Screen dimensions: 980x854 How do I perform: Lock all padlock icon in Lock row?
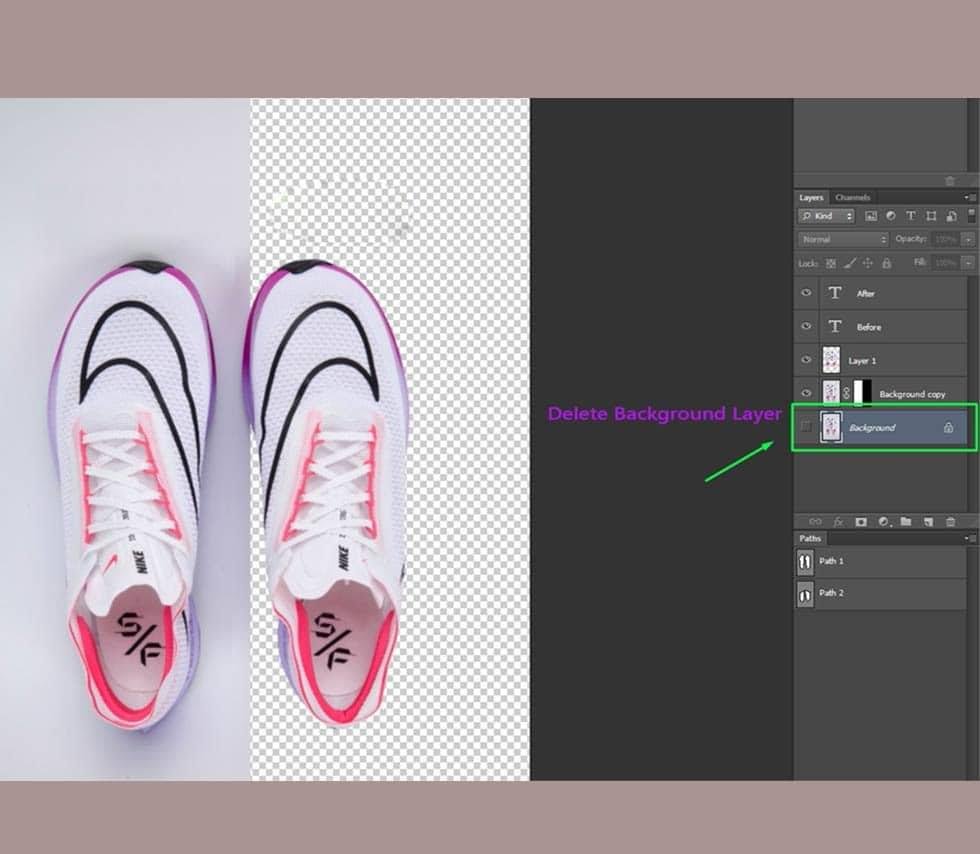[x=886, y=263]
